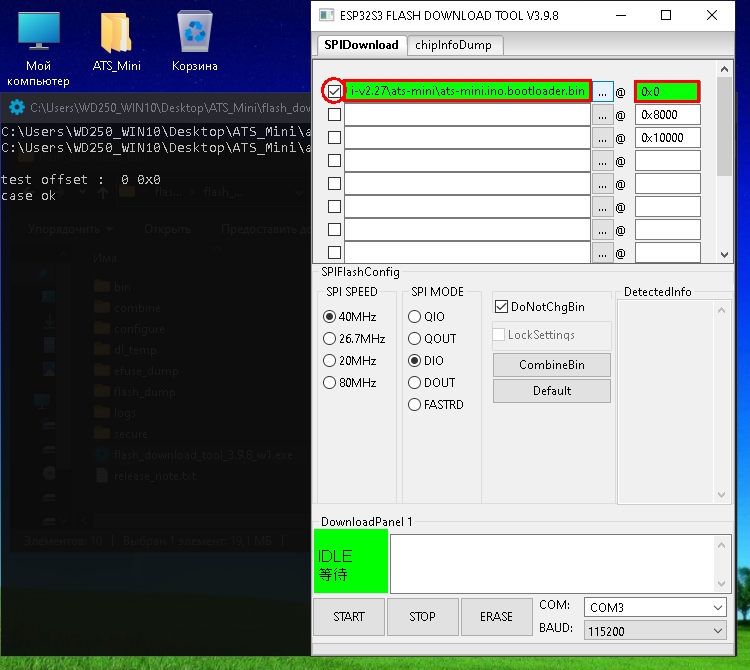
Task: Click 'test offset : 0 0x0' console line
Action: point(81,179)
